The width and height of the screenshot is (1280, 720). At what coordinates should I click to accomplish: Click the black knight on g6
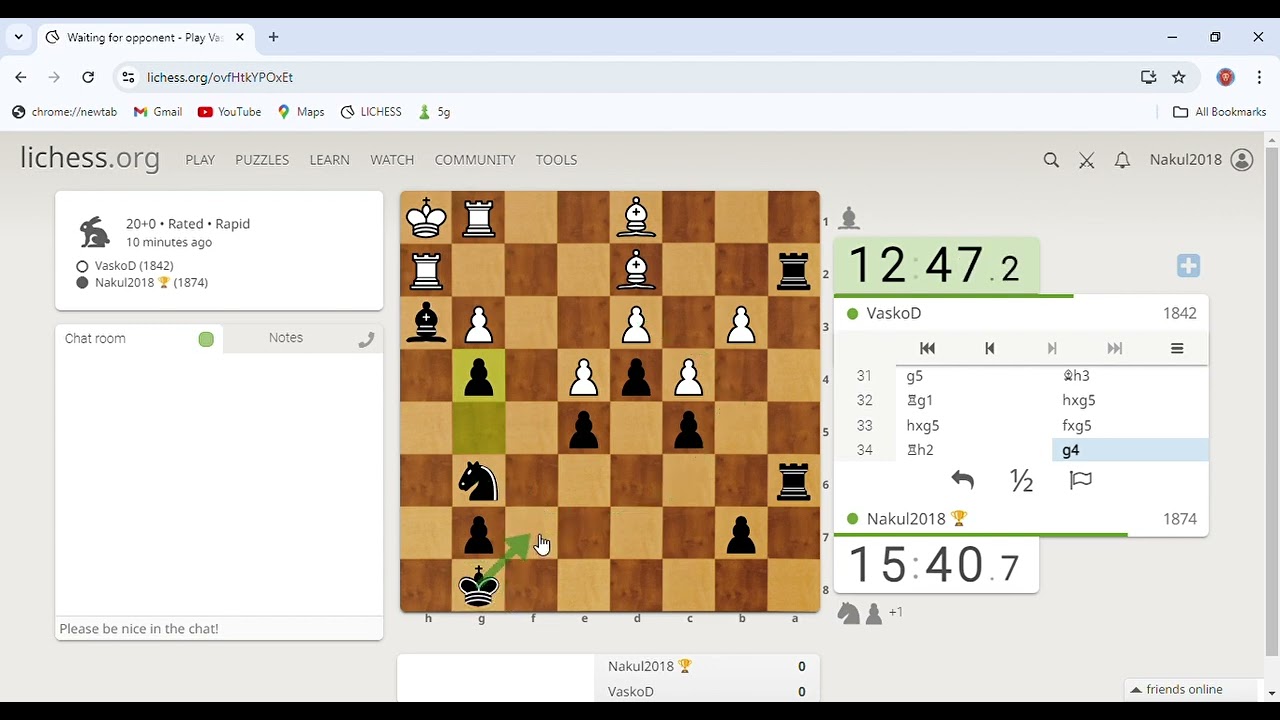click(x=479, y=481)
